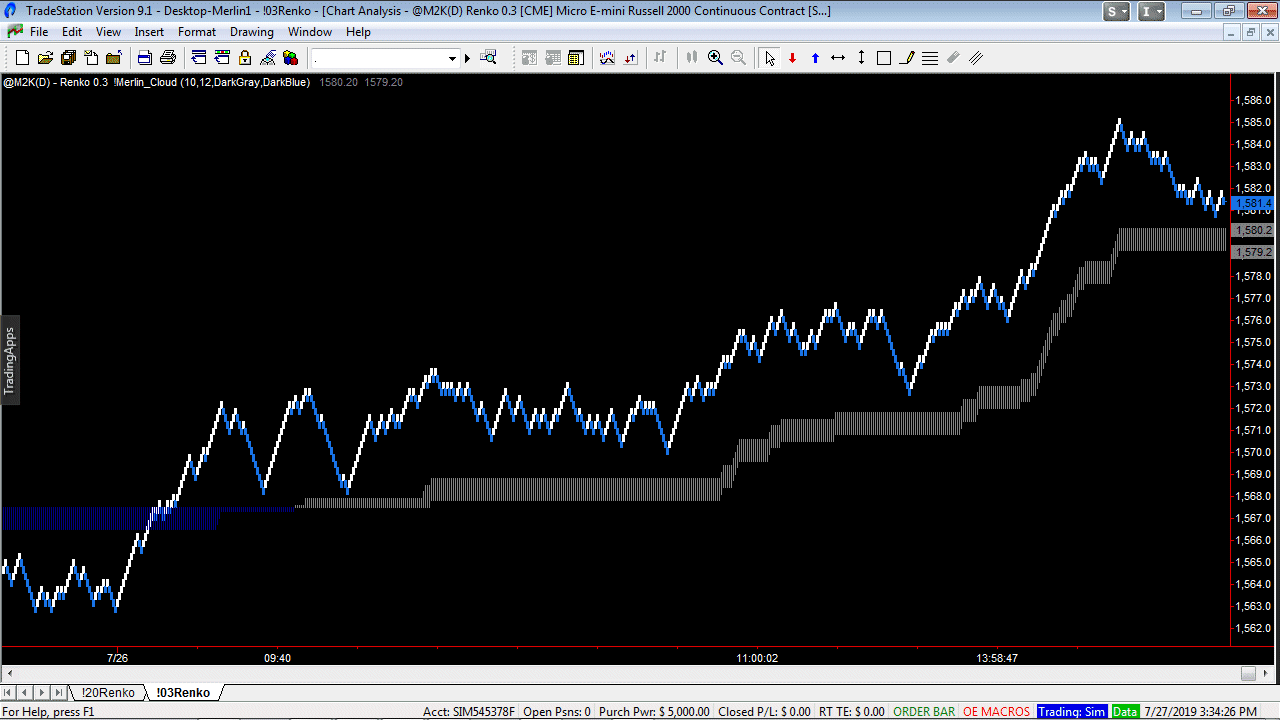
Task: Click Purch Pwr: $ 5,000.00 status text
Action: 654,712
